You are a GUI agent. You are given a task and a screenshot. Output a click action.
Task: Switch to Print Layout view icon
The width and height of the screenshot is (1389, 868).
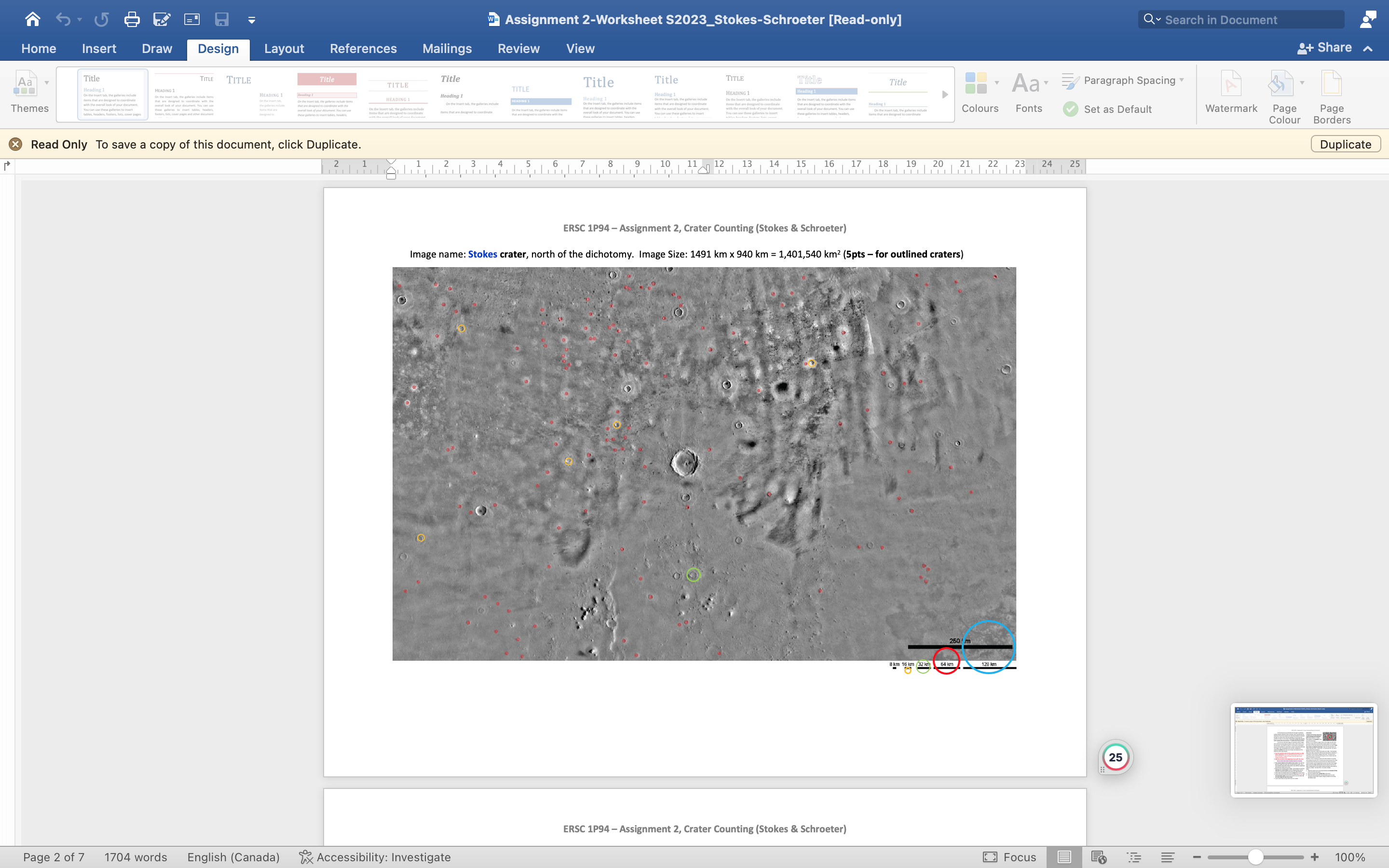pyautogui.click(x=1065, y=857)
